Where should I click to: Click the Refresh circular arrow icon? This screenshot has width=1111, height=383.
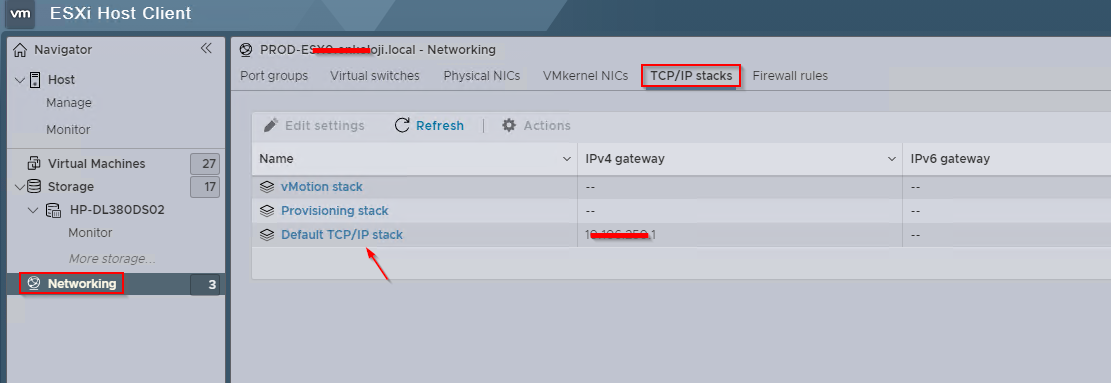(402, 125)
